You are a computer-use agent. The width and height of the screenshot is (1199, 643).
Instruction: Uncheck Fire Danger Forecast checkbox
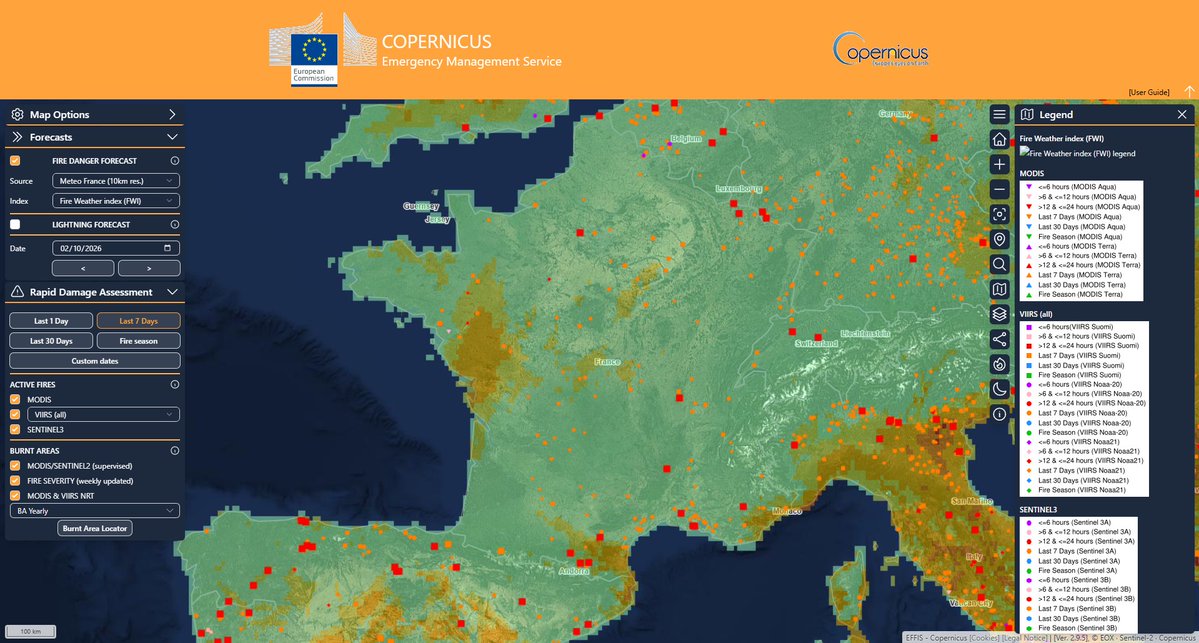pyautogui.click(x=15, y=161)
